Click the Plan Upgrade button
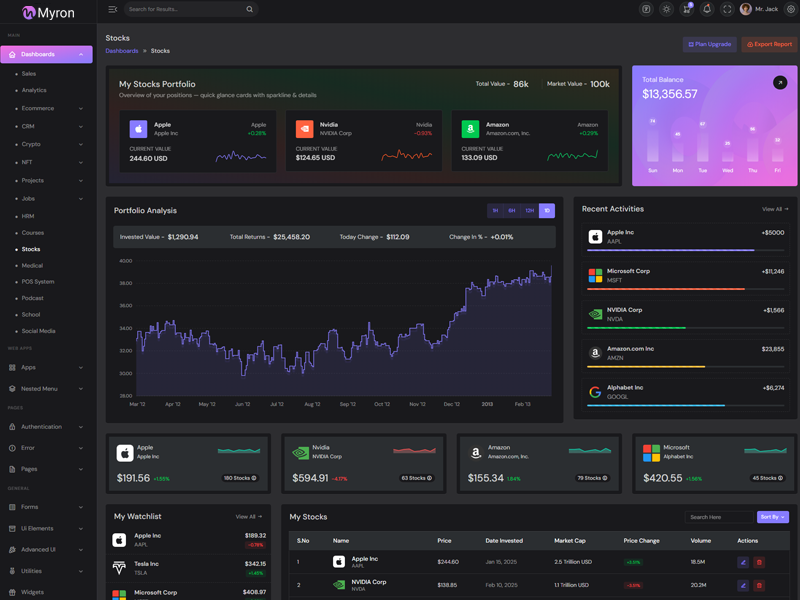 point(709,44)
